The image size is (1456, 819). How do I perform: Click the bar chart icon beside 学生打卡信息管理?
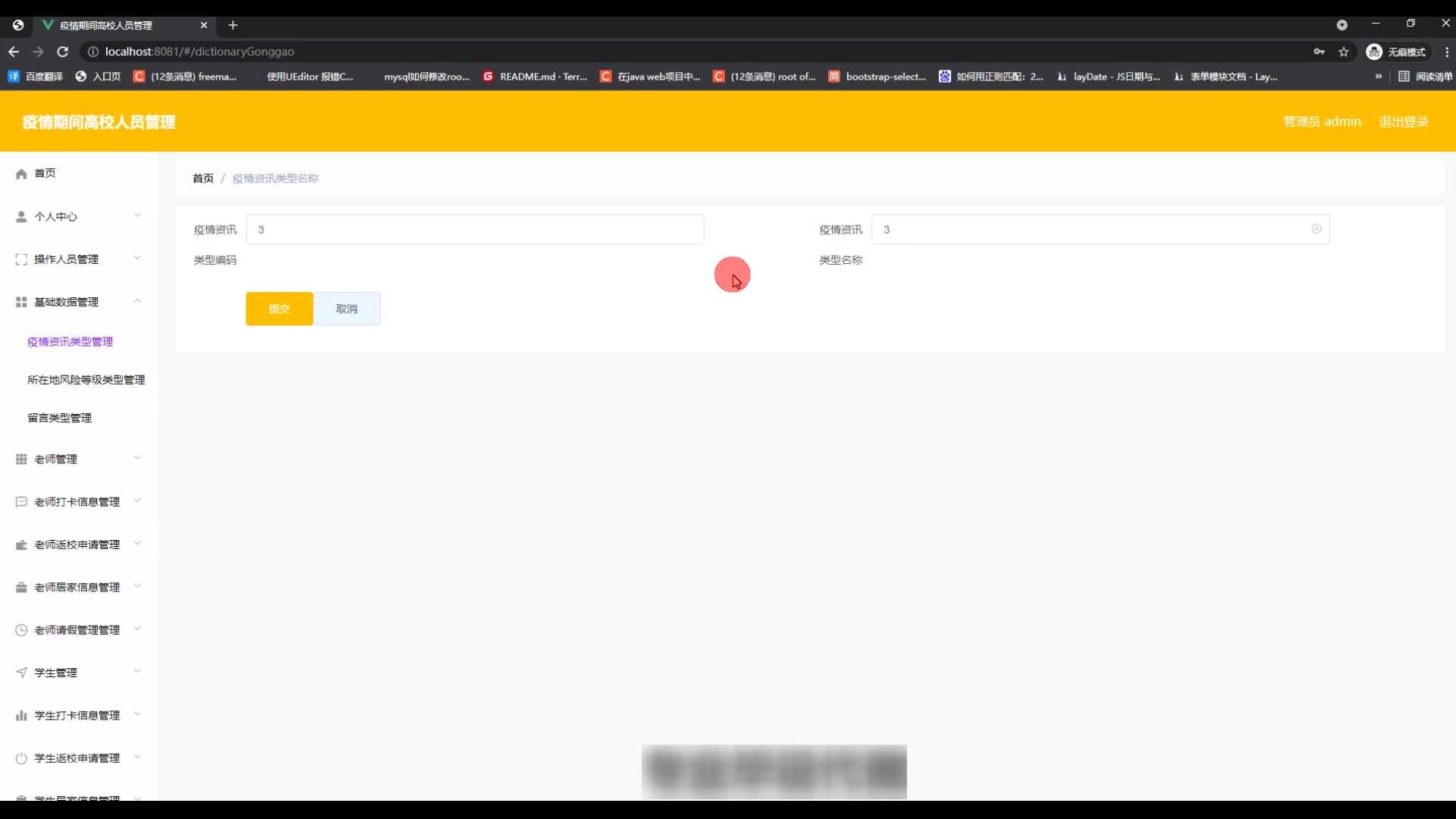pyautogui.click(x=21, y=716)
